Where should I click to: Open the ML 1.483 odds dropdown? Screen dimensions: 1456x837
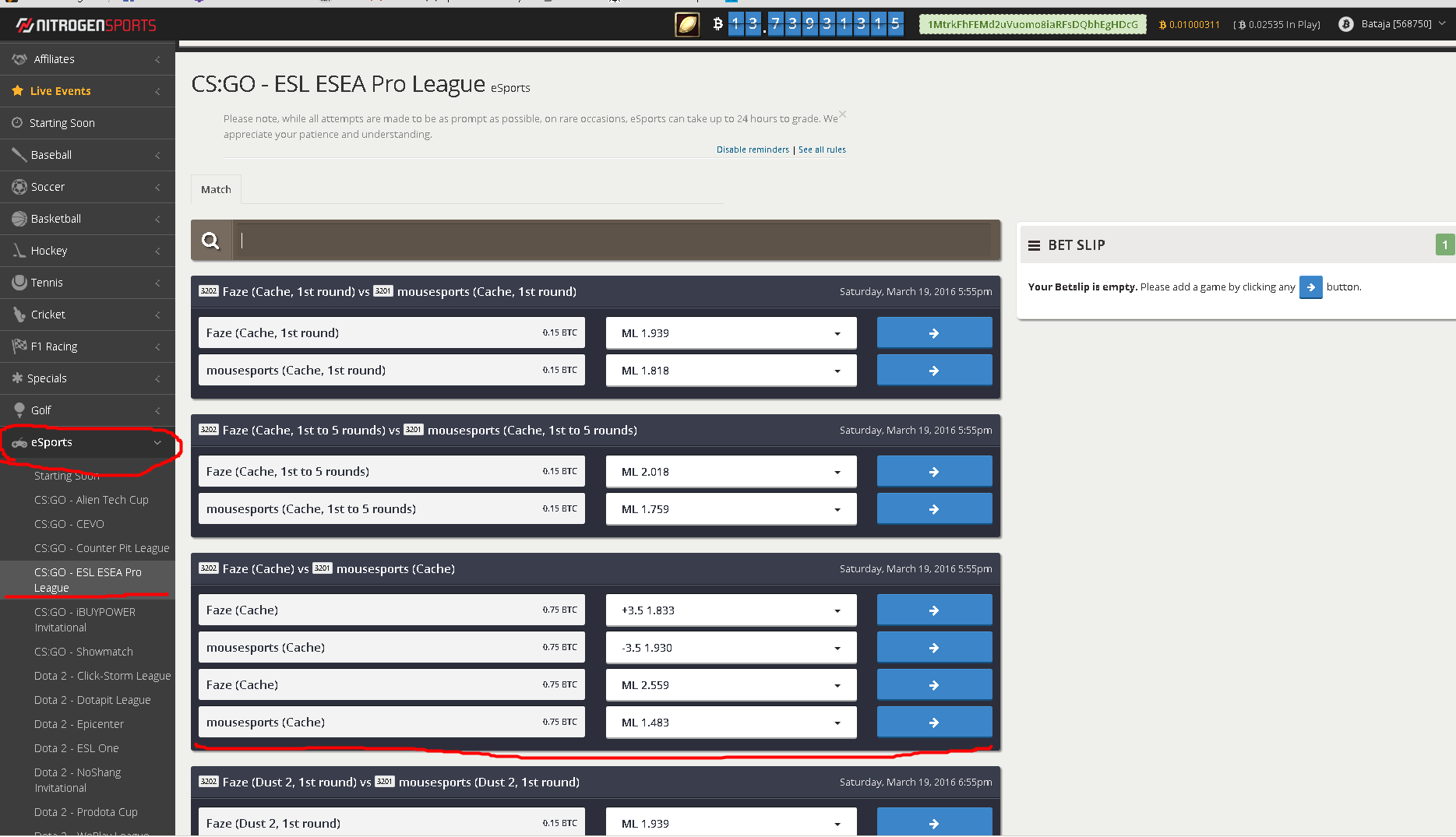[731, 723]
